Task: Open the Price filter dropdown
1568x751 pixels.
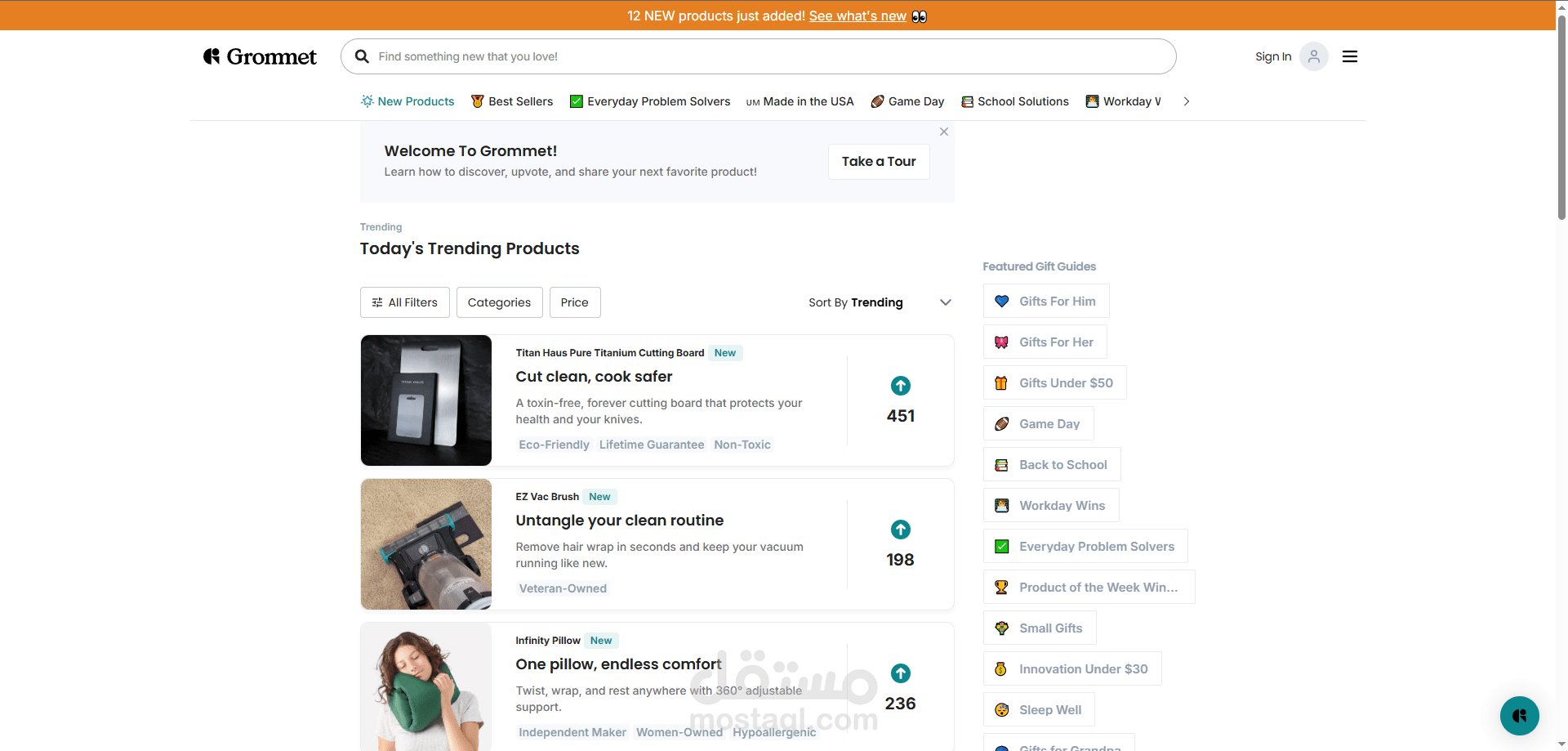Action: (575, 302)
